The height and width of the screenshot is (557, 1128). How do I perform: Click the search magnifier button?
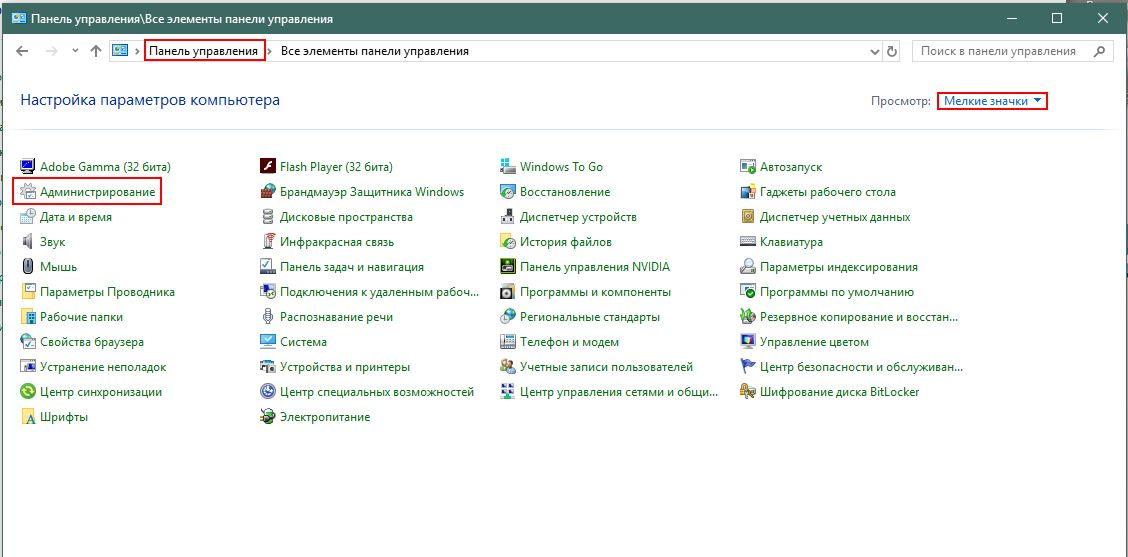[x=1099, y=52]
